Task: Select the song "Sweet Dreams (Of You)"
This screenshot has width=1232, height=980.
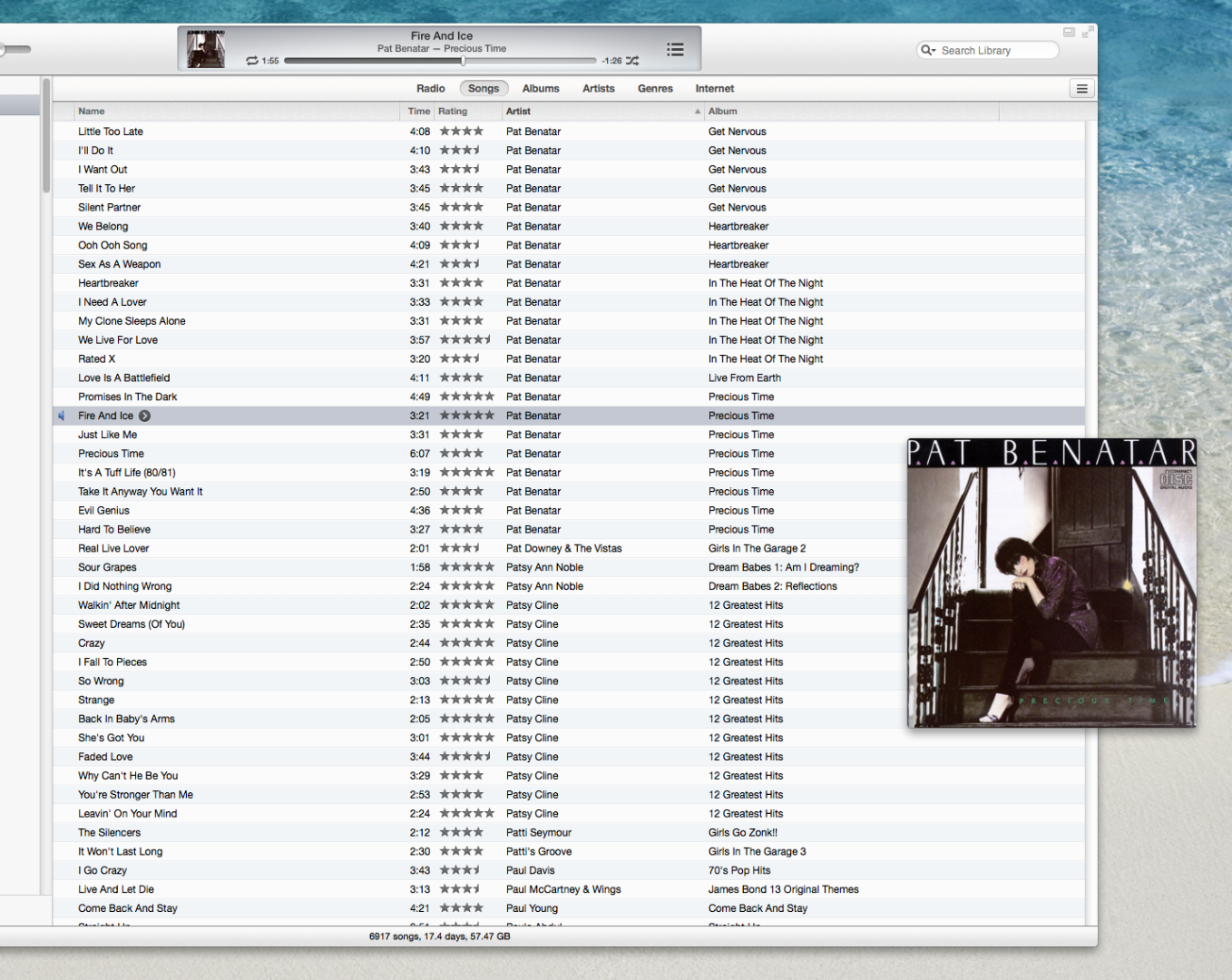Action: 132,624
